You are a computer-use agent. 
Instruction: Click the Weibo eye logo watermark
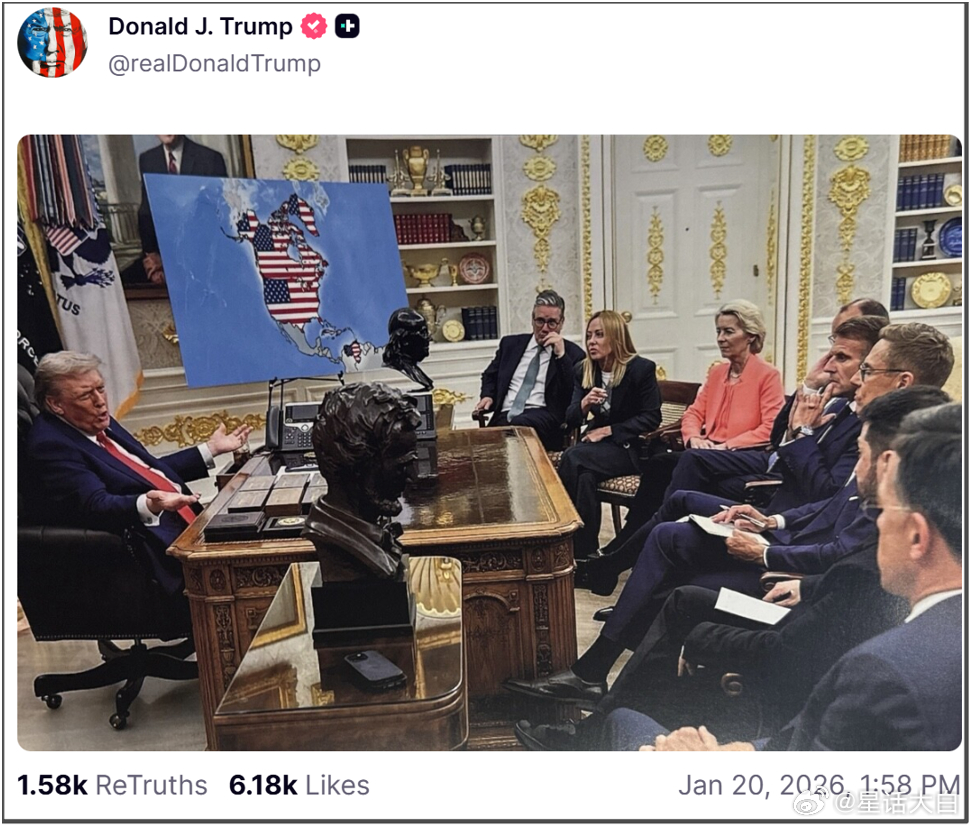pos(810,803)
